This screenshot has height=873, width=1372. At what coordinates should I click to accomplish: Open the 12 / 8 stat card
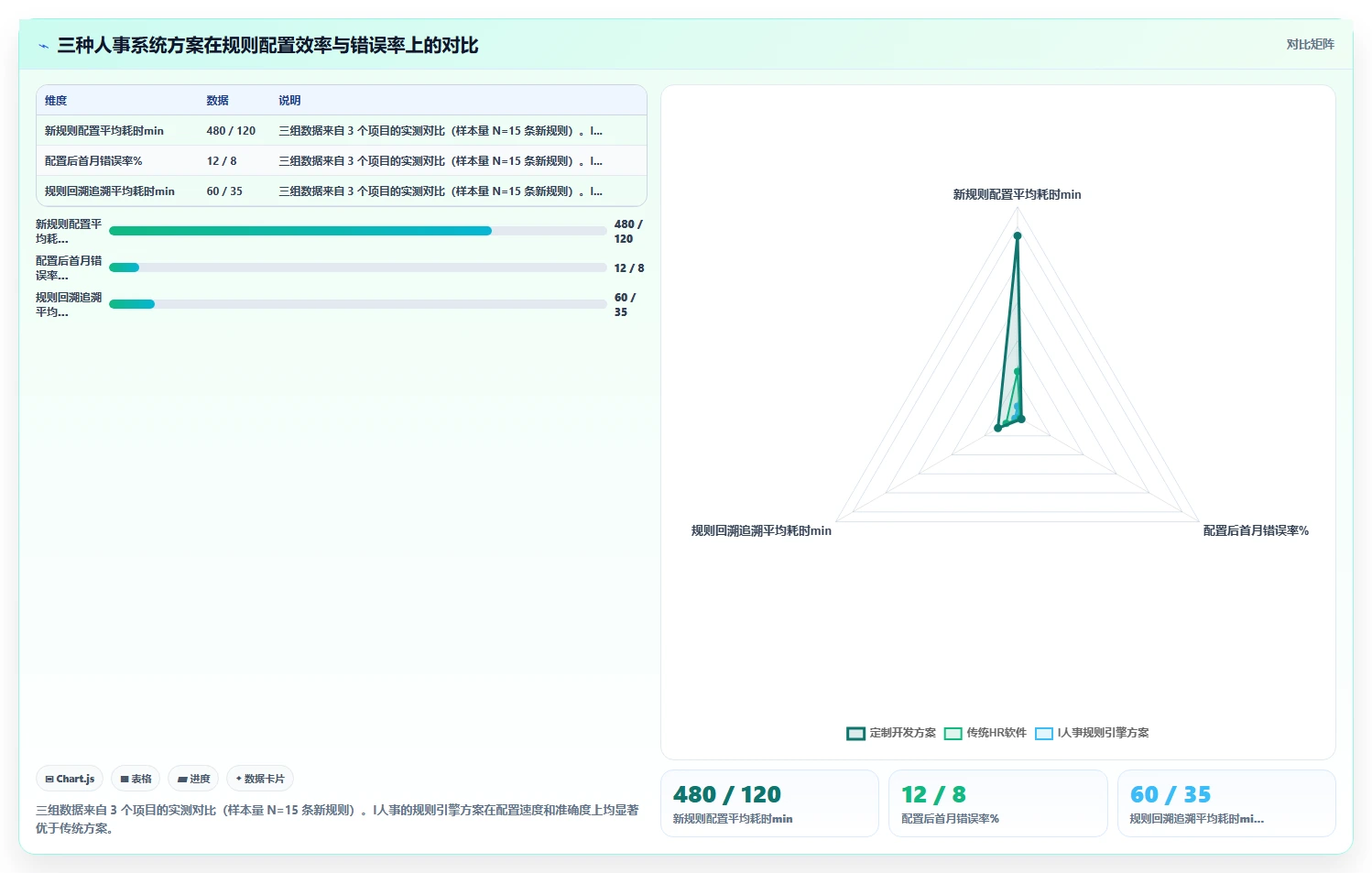click(x=998, y=803)
